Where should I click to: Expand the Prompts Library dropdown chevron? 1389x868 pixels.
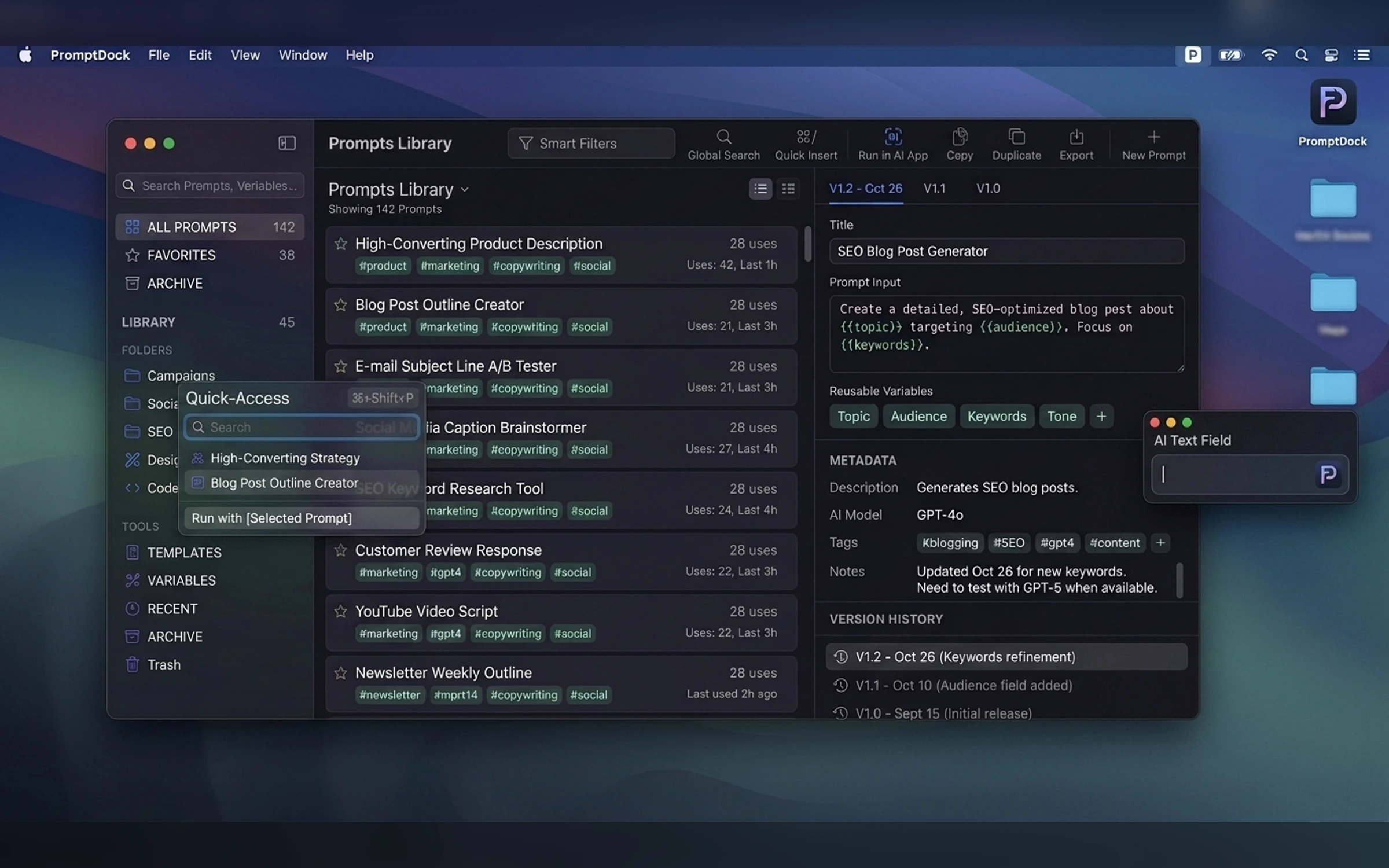pos(465,190)
